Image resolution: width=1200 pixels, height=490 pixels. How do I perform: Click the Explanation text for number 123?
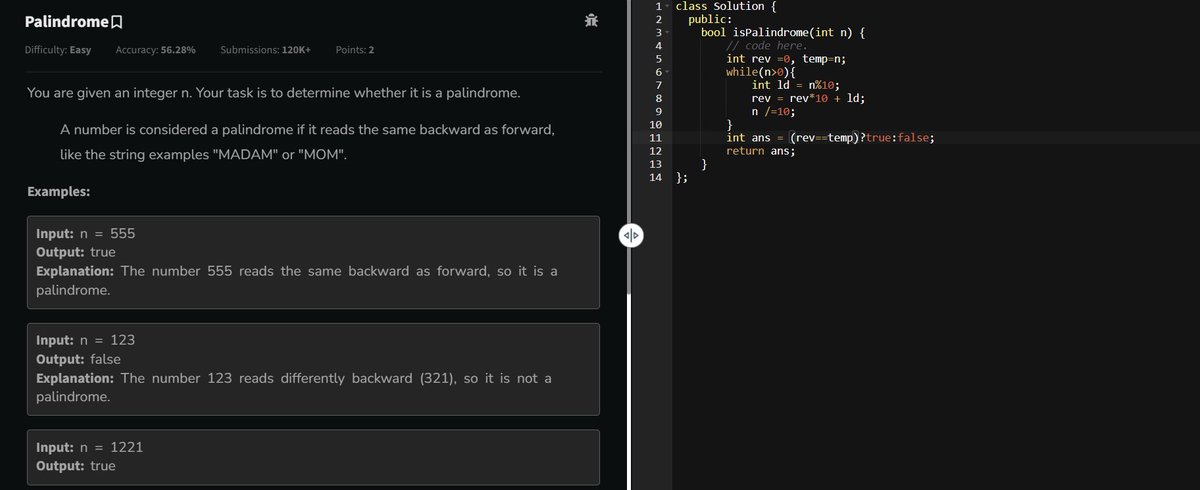coord(294,388)
